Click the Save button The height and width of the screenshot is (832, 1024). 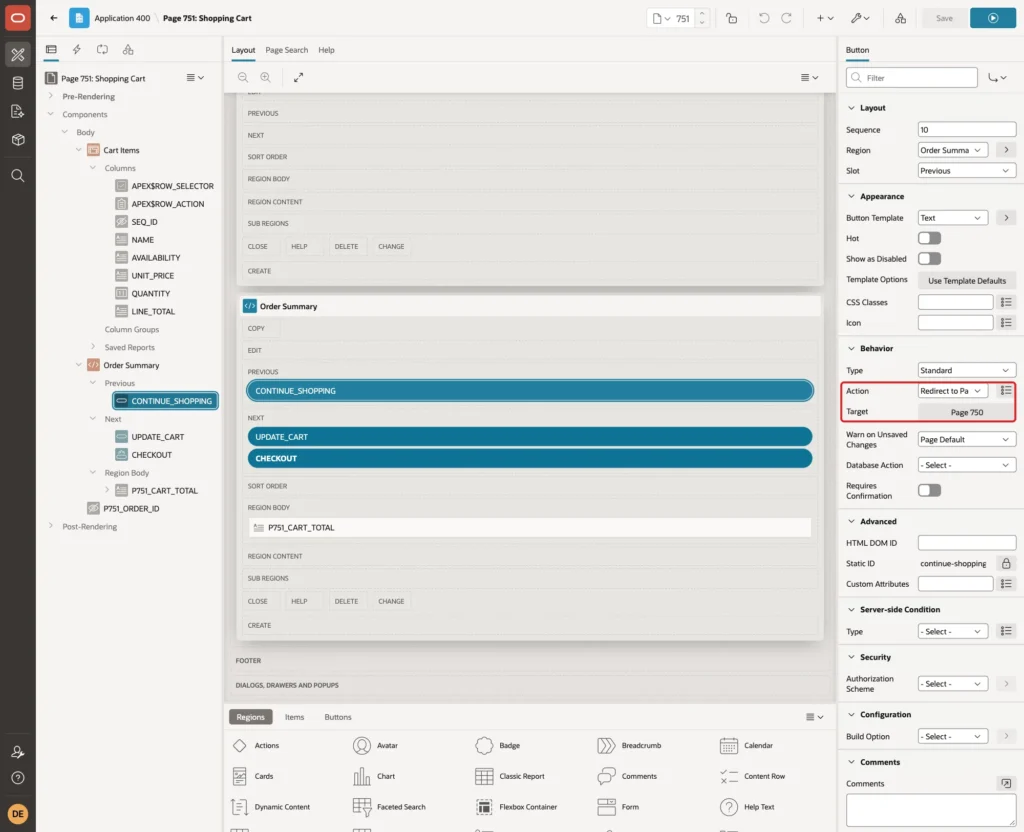click(x=944, y=18)
